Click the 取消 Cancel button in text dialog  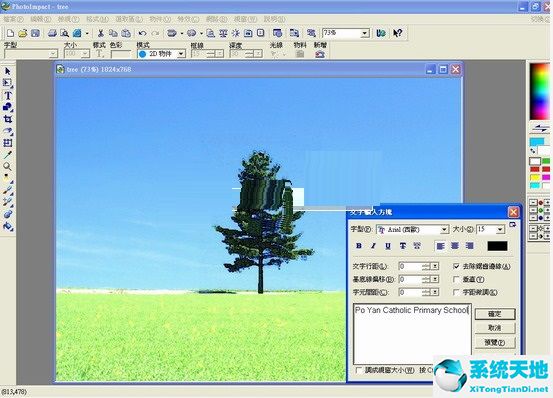[495, 328]
